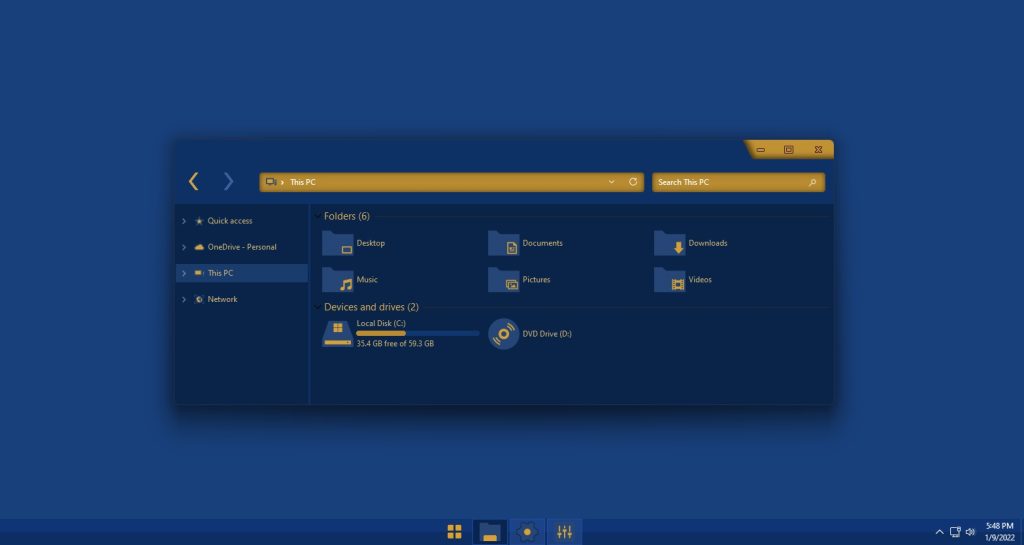This screenshot has height=545, width=1024.
Task: Open the Start menu on the taskbar
Action: click(454, 532)
